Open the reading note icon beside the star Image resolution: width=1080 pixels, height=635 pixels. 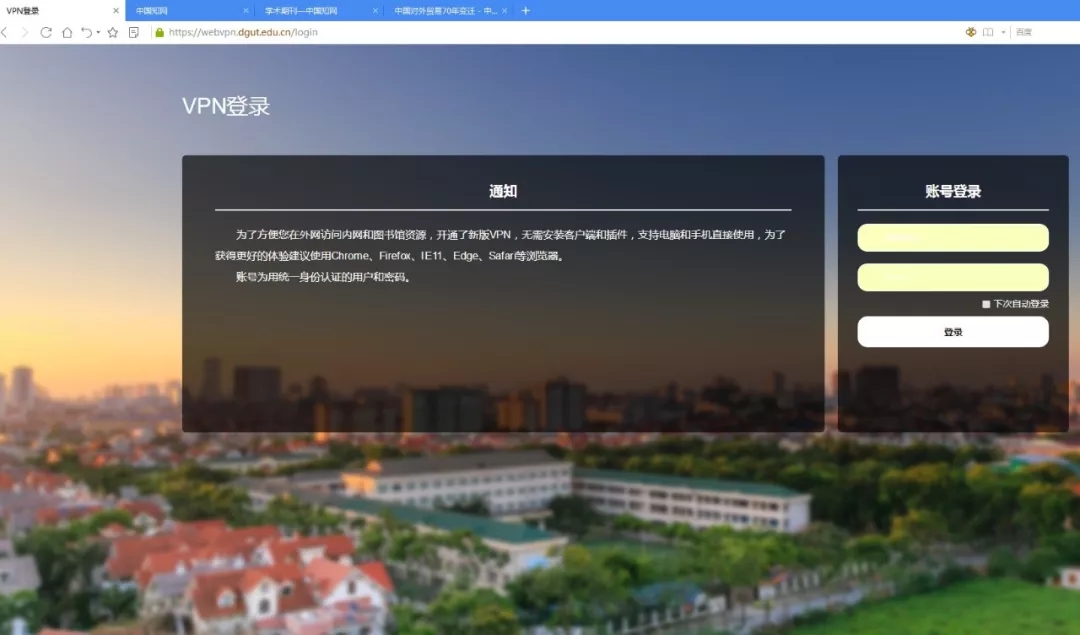(x=134, y=32)
